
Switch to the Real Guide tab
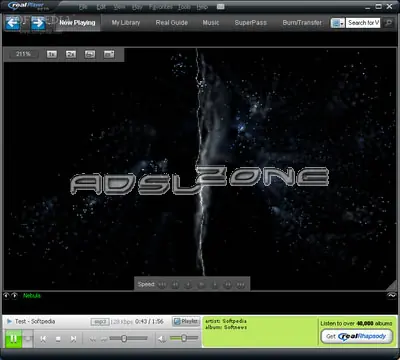(x=172, y=23)
